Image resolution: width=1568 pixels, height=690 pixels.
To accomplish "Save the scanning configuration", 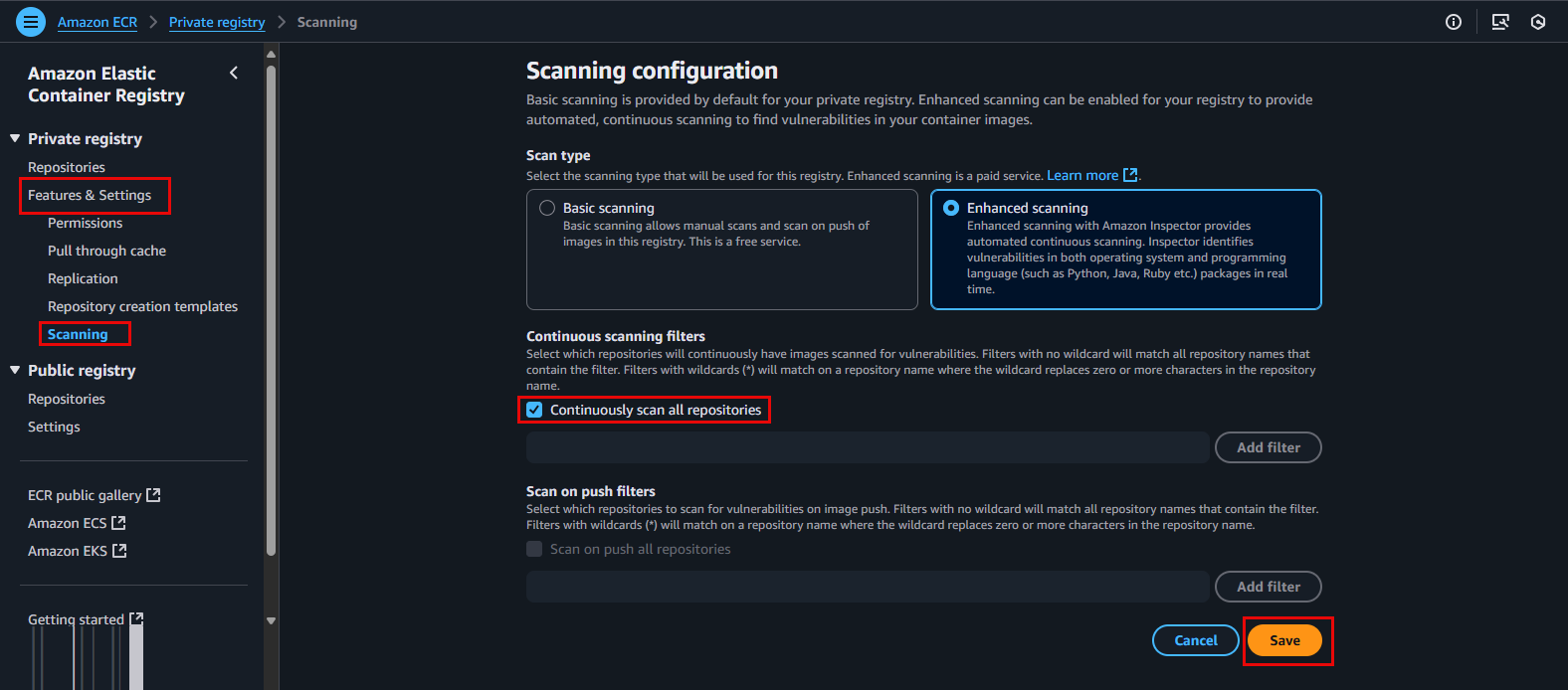I will tap(1284, 640).
